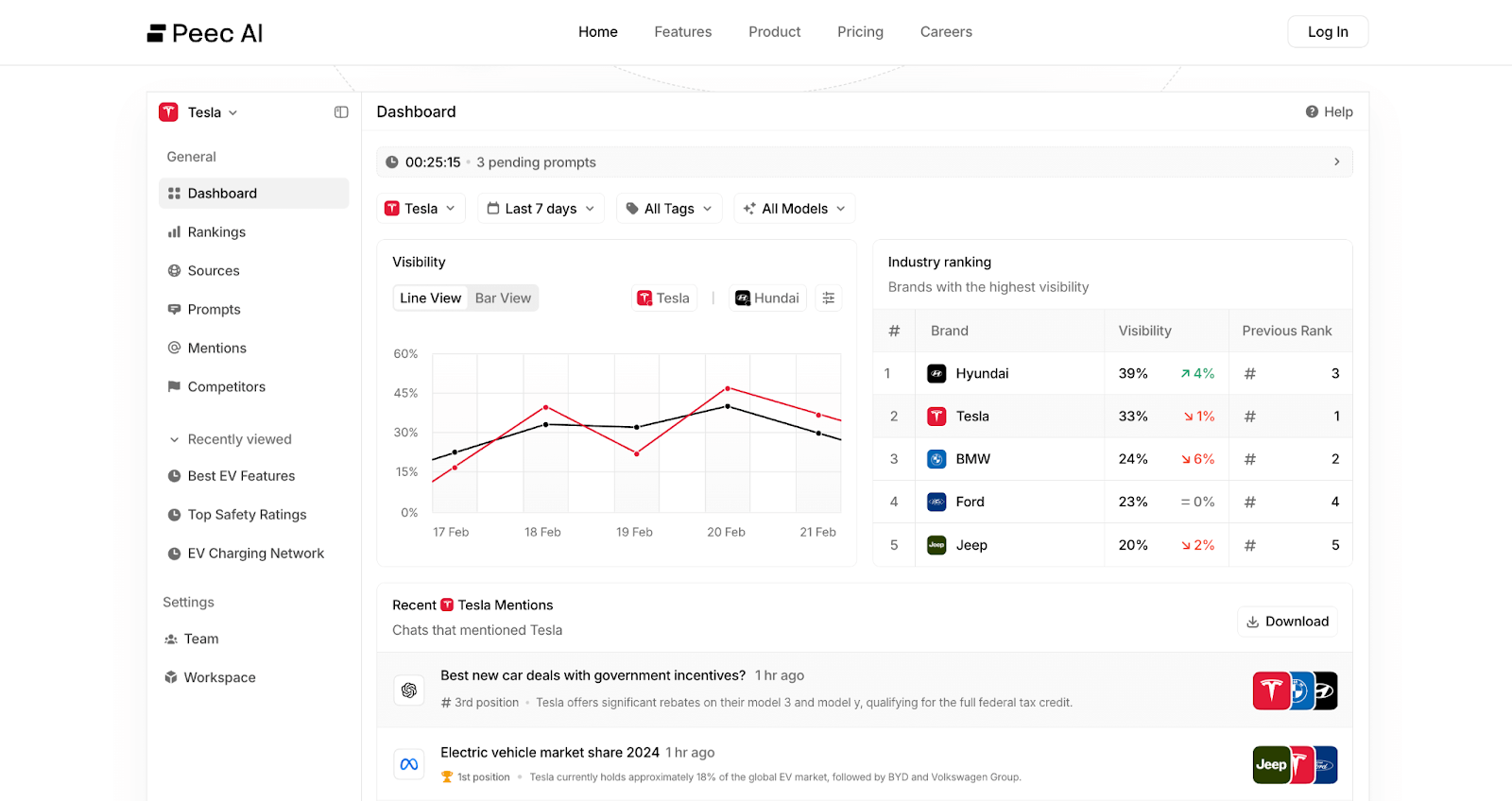The width and height of the screenshot is (1512, 801).
Task: Click the Peec AI logo
Action: [x=205, y=33]
